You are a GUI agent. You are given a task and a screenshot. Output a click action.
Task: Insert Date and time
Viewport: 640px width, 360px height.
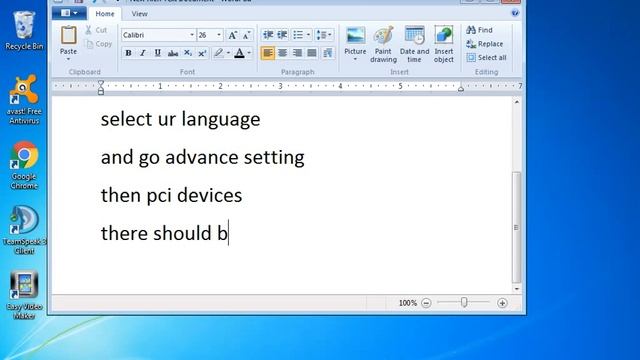(414, 44)
